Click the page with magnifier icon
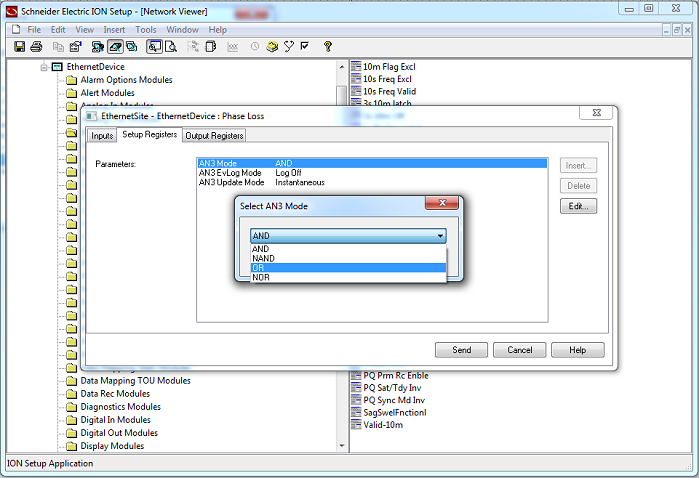The height and width of the screenshot is (478, 699). (x=171, y=46)
